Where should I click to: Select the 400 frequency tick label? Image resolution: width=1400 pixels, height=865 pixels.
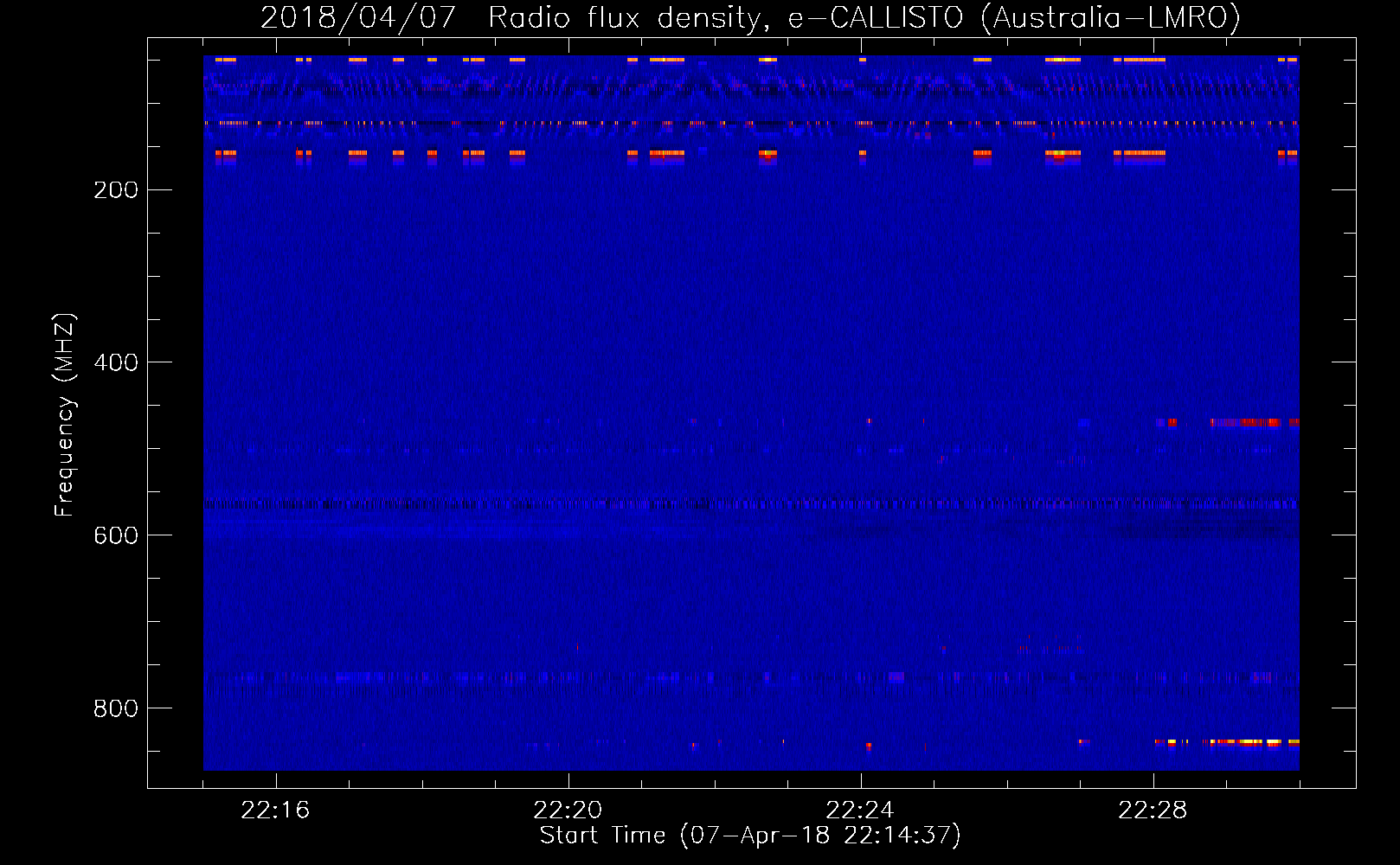pos(116,362)
